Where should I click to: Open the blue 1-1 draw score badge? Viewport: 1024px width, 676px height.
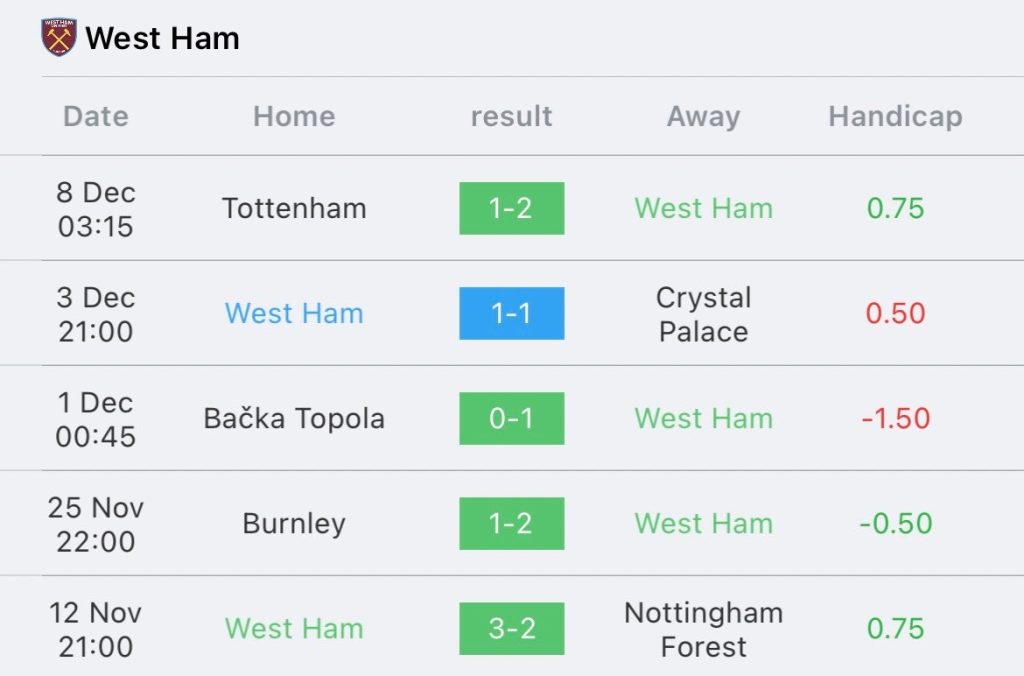point(511,314)
